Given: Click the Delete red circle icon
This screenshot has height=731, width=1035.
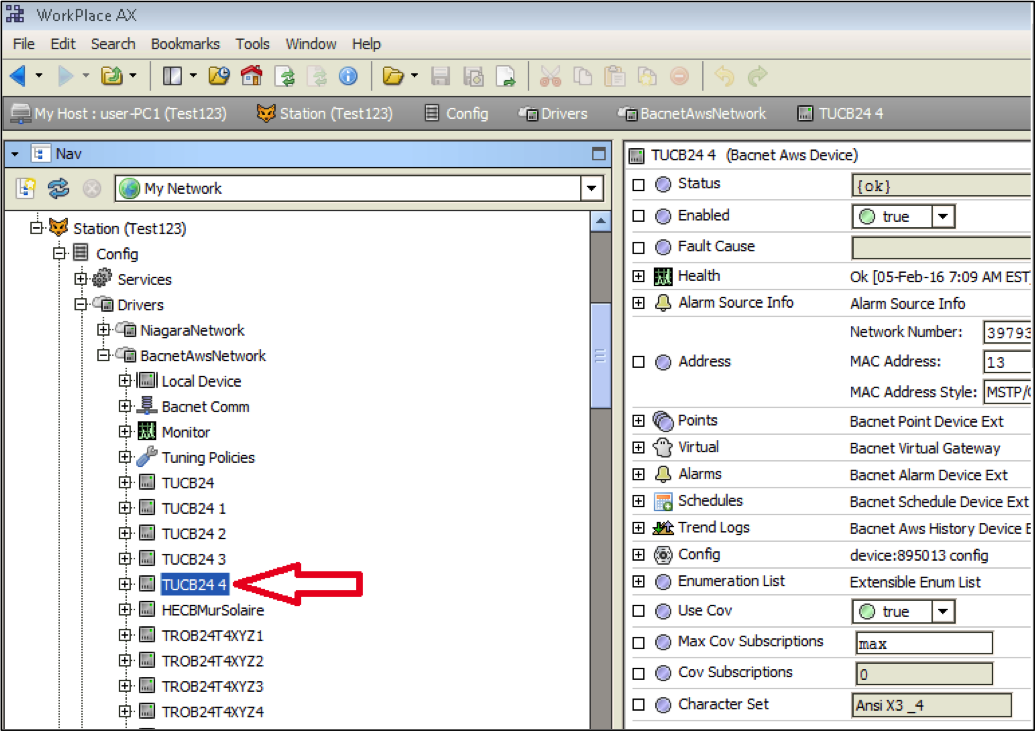Looking at the screenshot, I should 679,77.
